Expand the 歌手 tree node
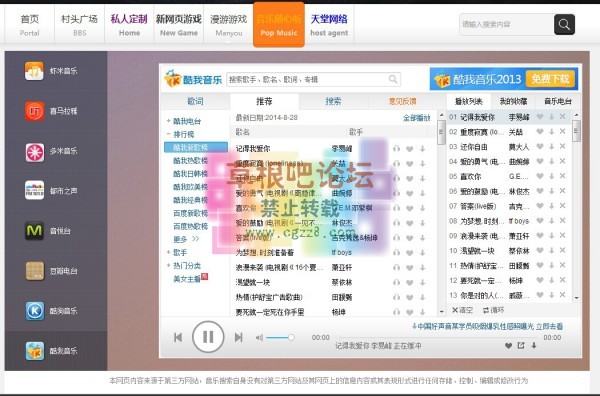 click(168, 252)
